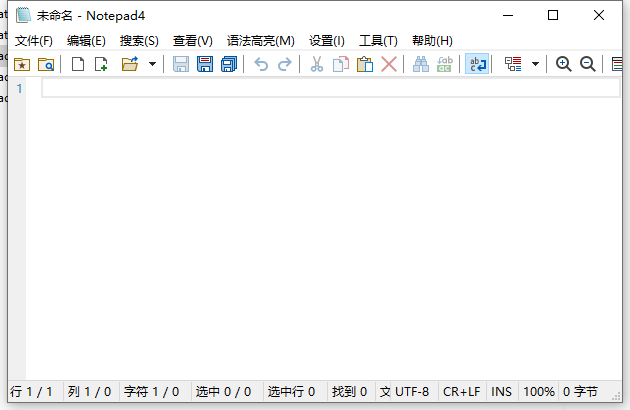
Task: Paste from clipboard icon
Action: 365,64
